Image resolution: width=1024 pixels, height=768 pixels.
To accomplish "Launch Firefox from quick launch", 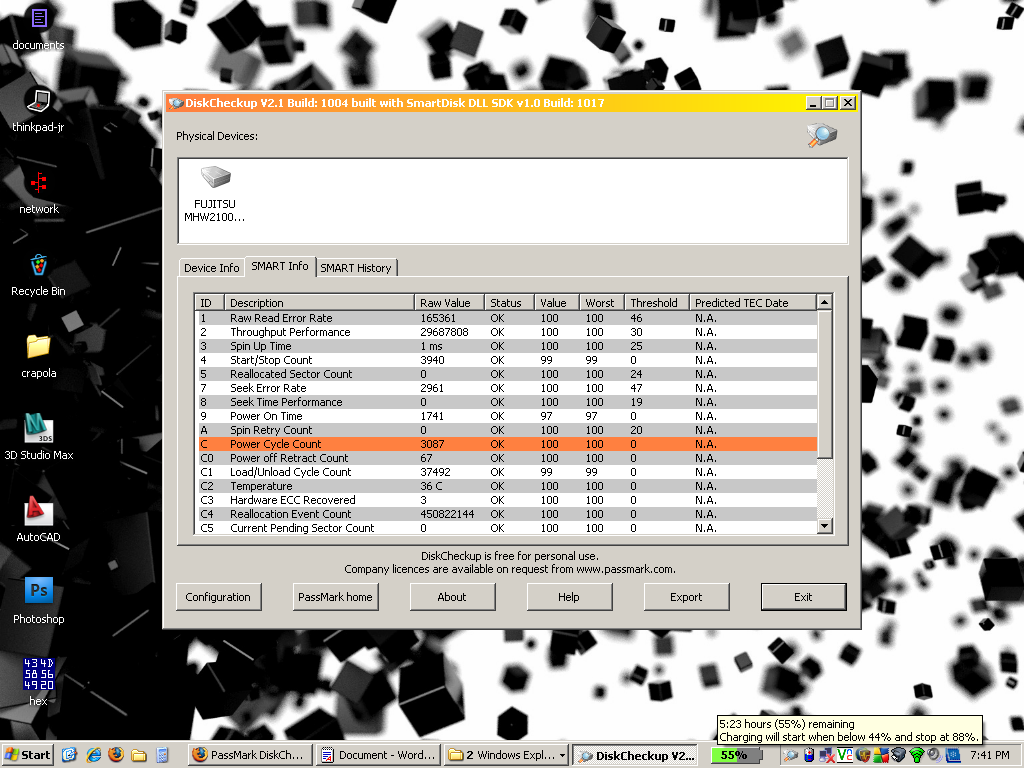I will pyautogui.click(x=116, y=755).
